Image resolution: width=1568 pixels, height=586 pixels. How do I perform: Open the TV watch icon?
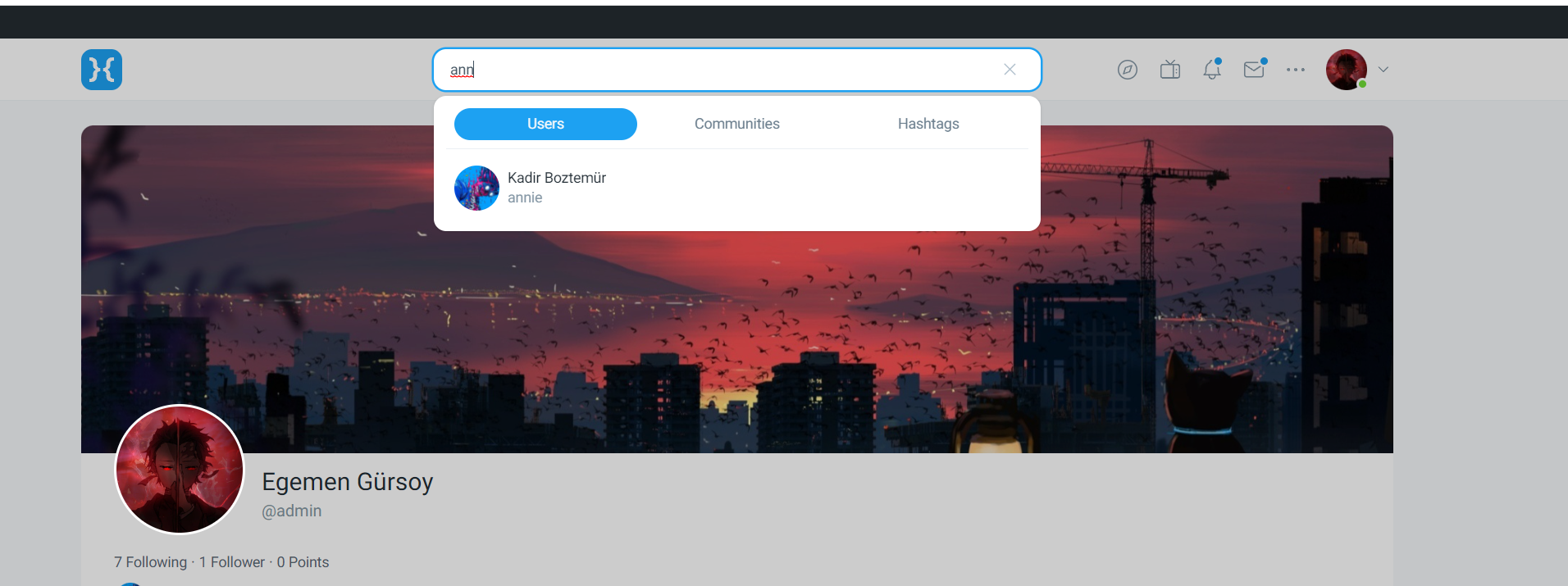1170,70
